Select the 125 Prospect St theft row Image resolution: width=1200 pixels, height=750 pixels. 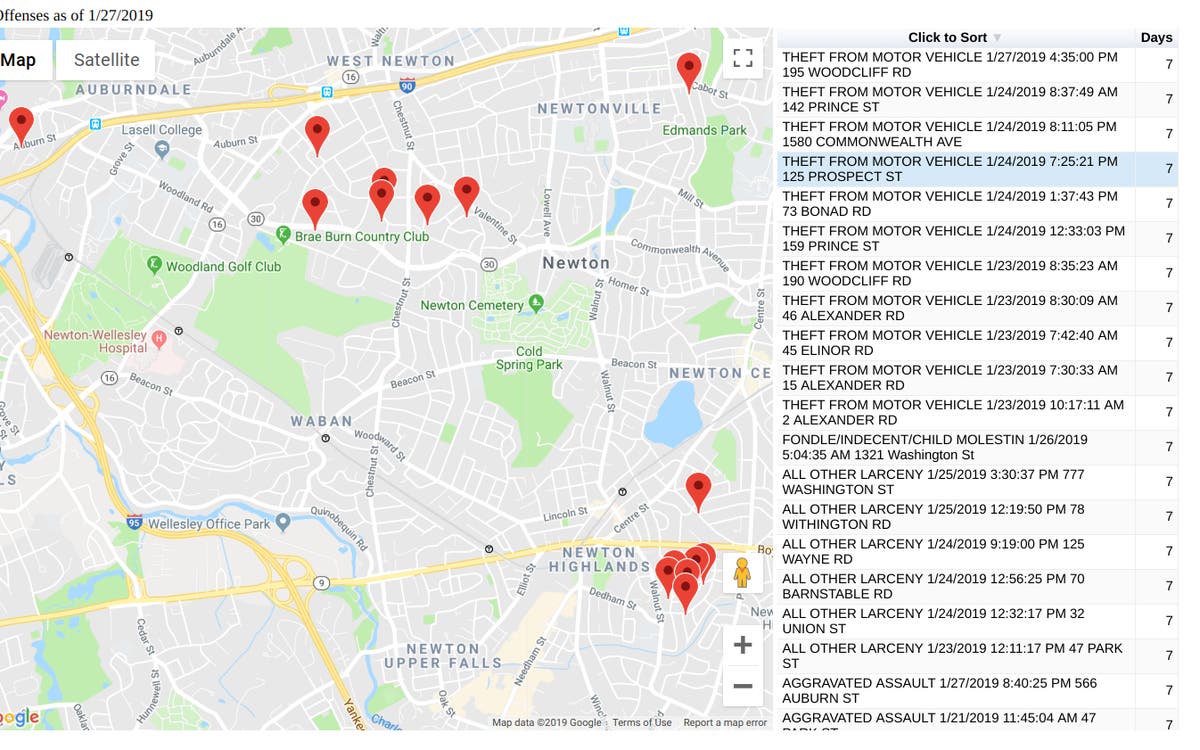tap(955, 169)
